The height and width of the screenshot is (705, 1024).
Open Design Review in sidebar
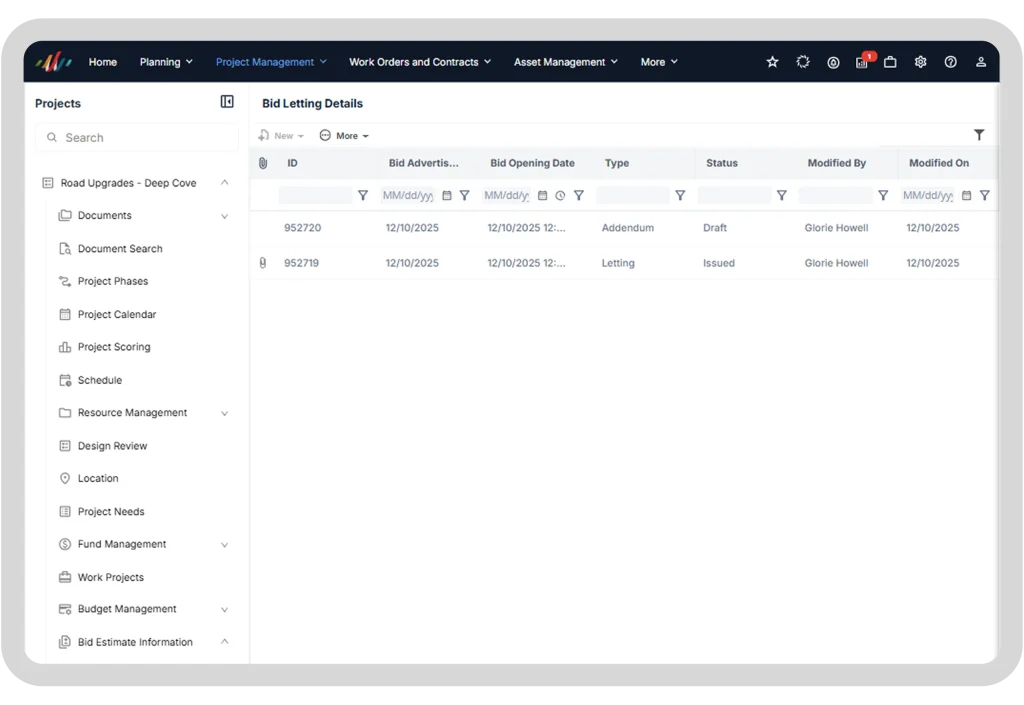click(112, 446)
